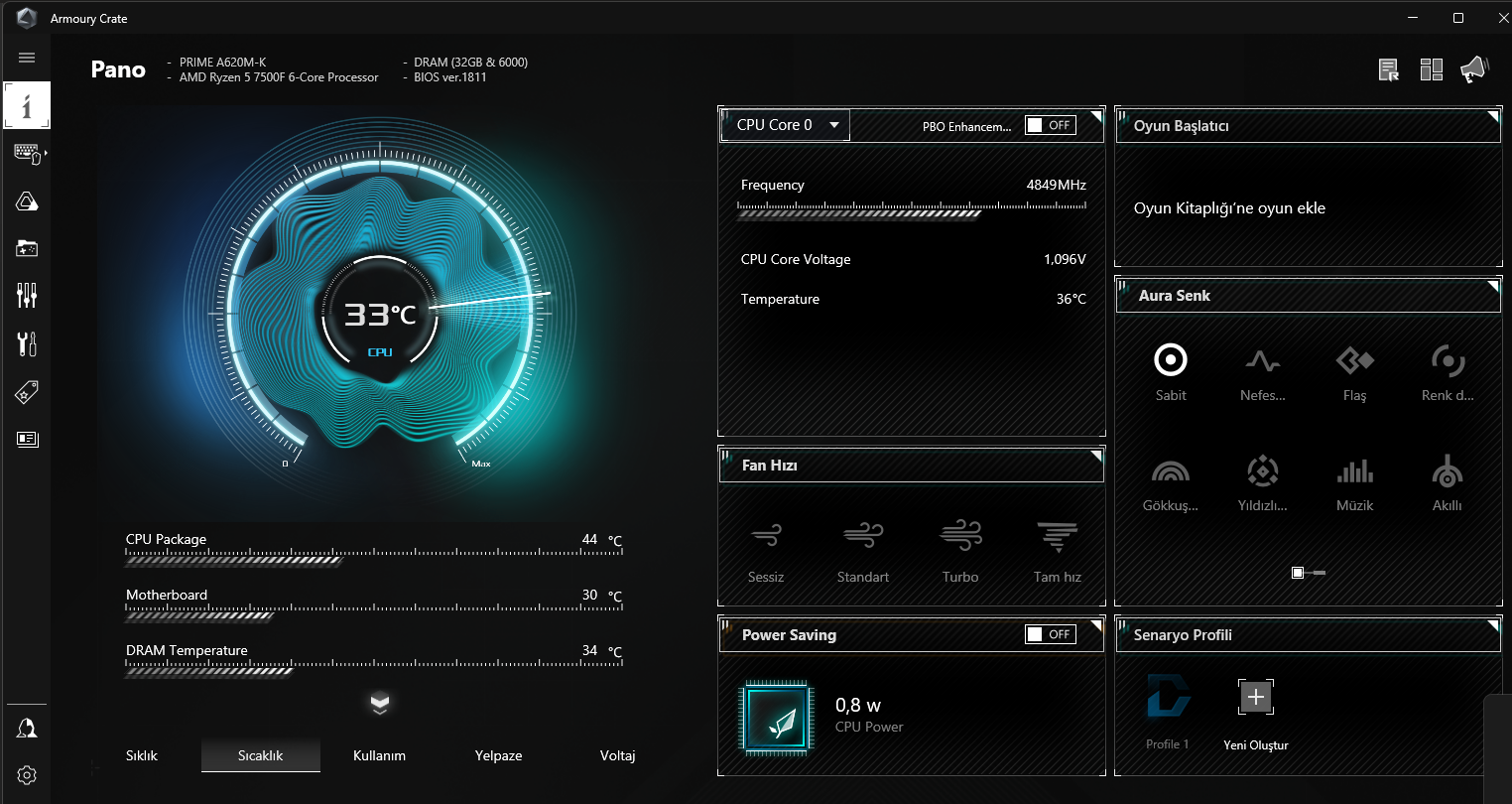This screenshot has width=1512, height=804.
Task: Toggle the Power Saving switch
Action: click(x=1051, y=634)
